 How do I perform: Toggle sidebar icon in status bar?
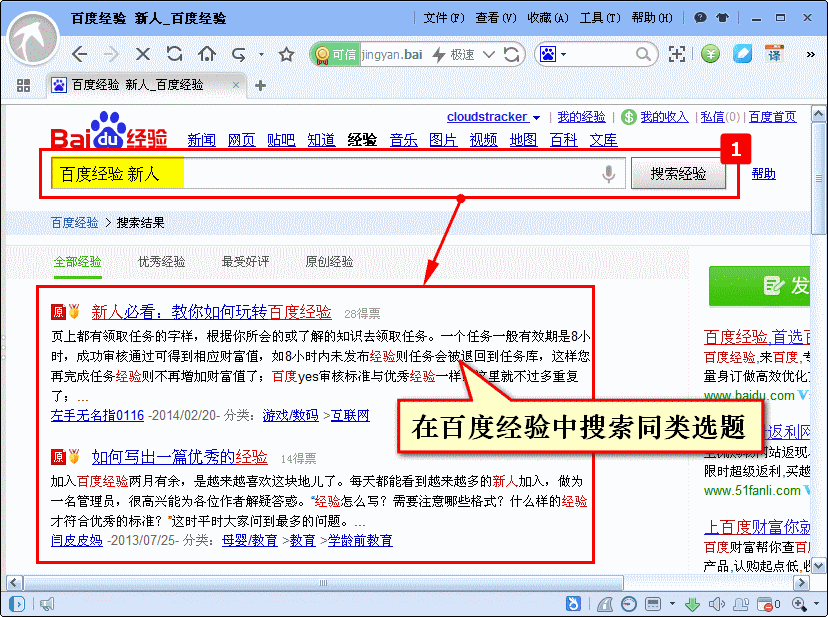(17, 604)
